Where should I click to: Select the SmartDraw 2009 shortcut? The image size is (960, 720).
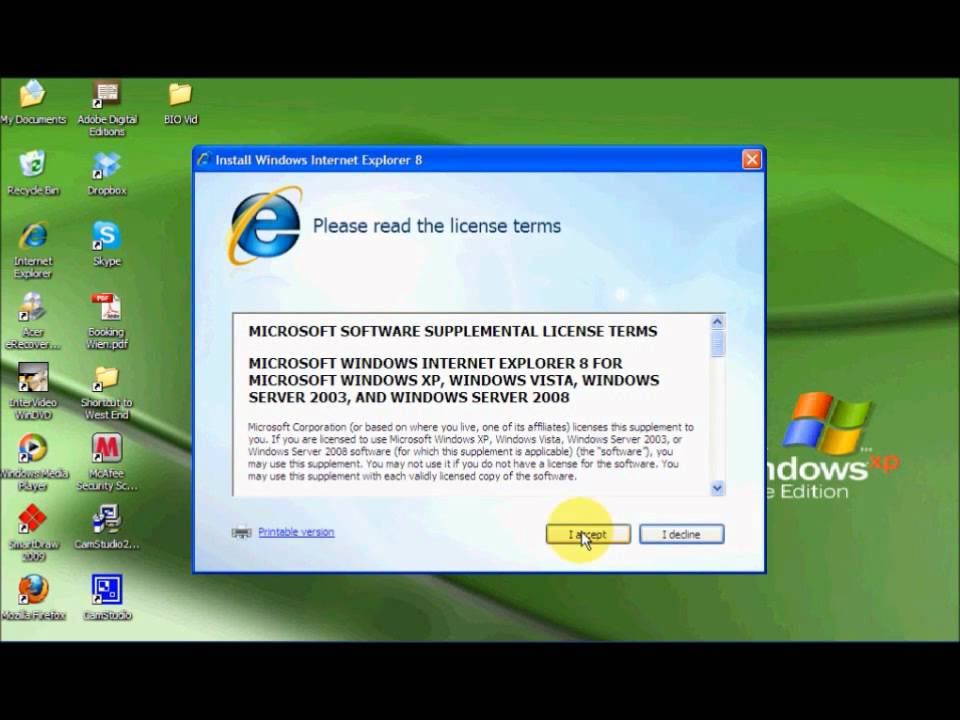tap(32, 533)
